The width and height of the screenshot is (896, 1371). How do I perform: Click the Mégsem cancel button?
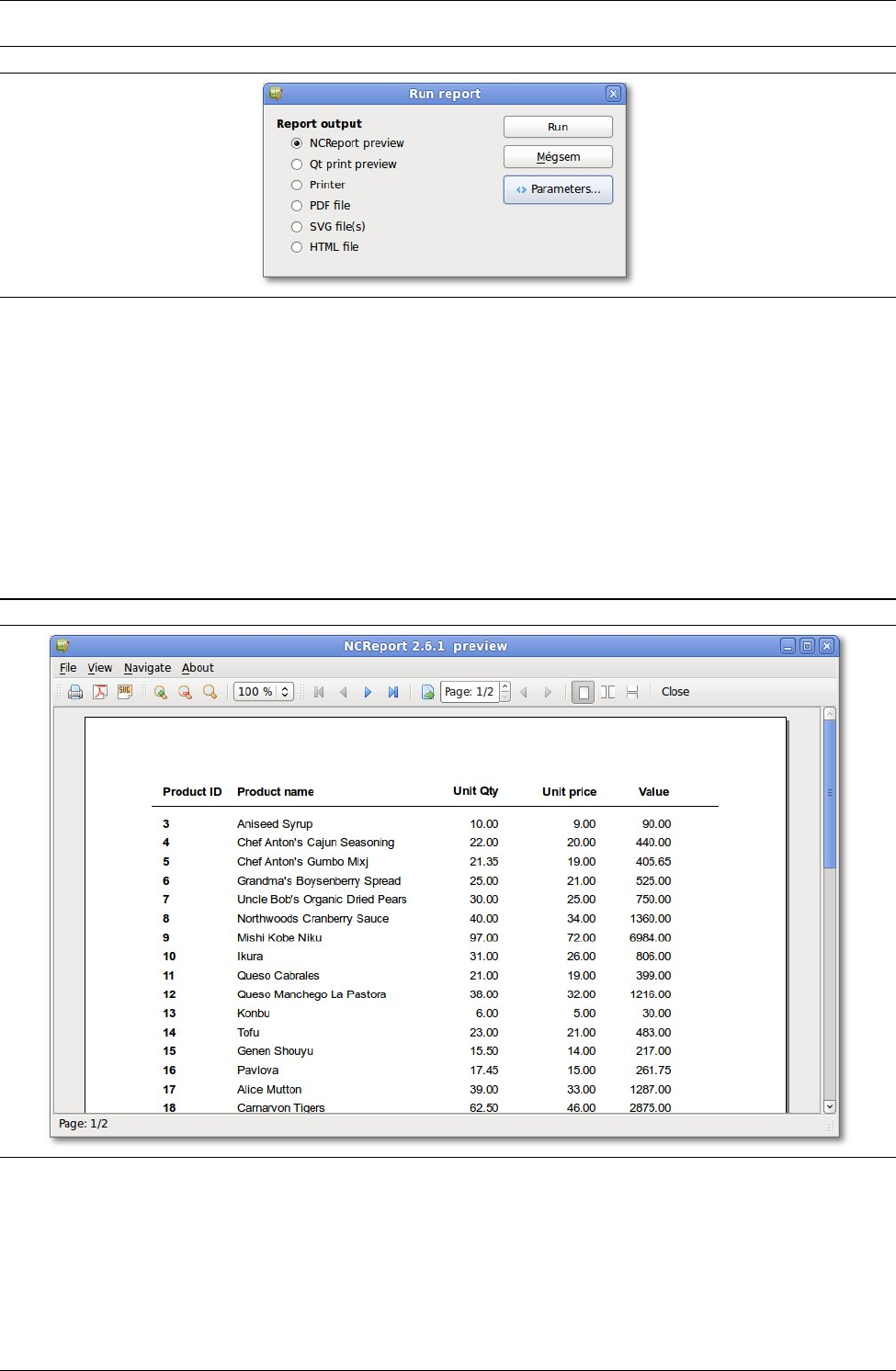(558, 157)
